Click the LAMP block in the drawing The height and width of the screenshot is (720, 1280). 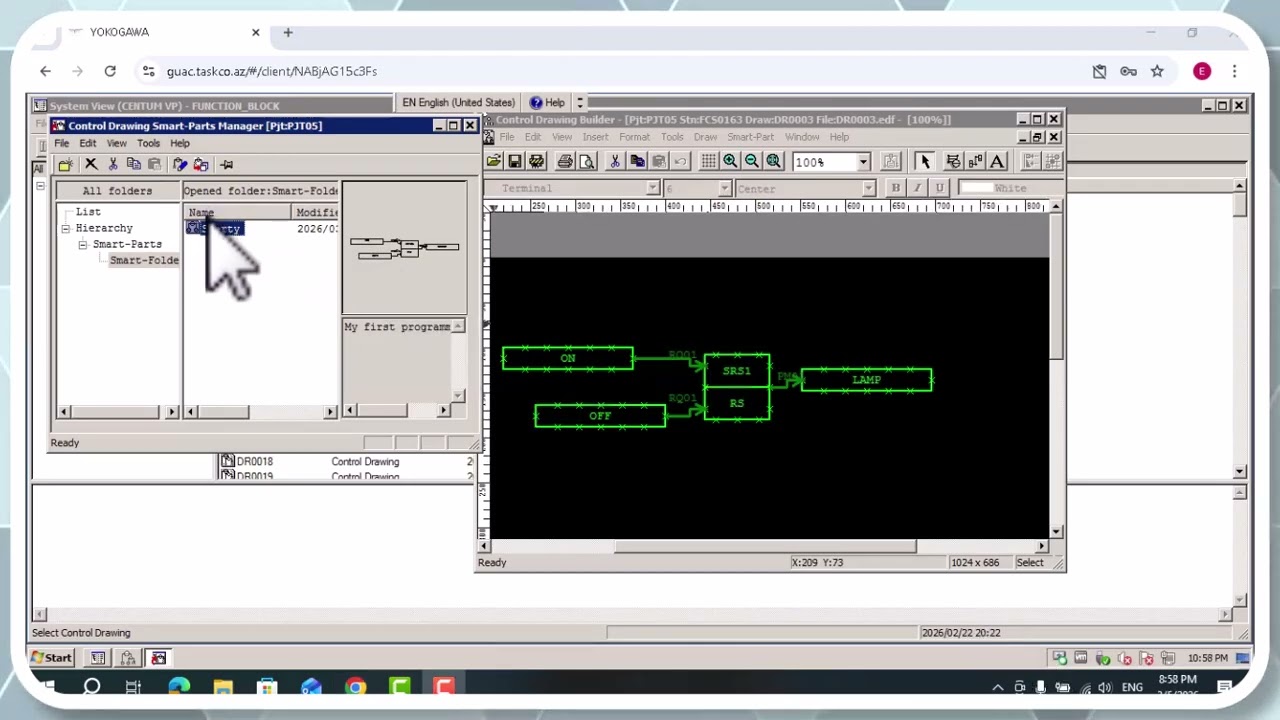click(866, 380)
